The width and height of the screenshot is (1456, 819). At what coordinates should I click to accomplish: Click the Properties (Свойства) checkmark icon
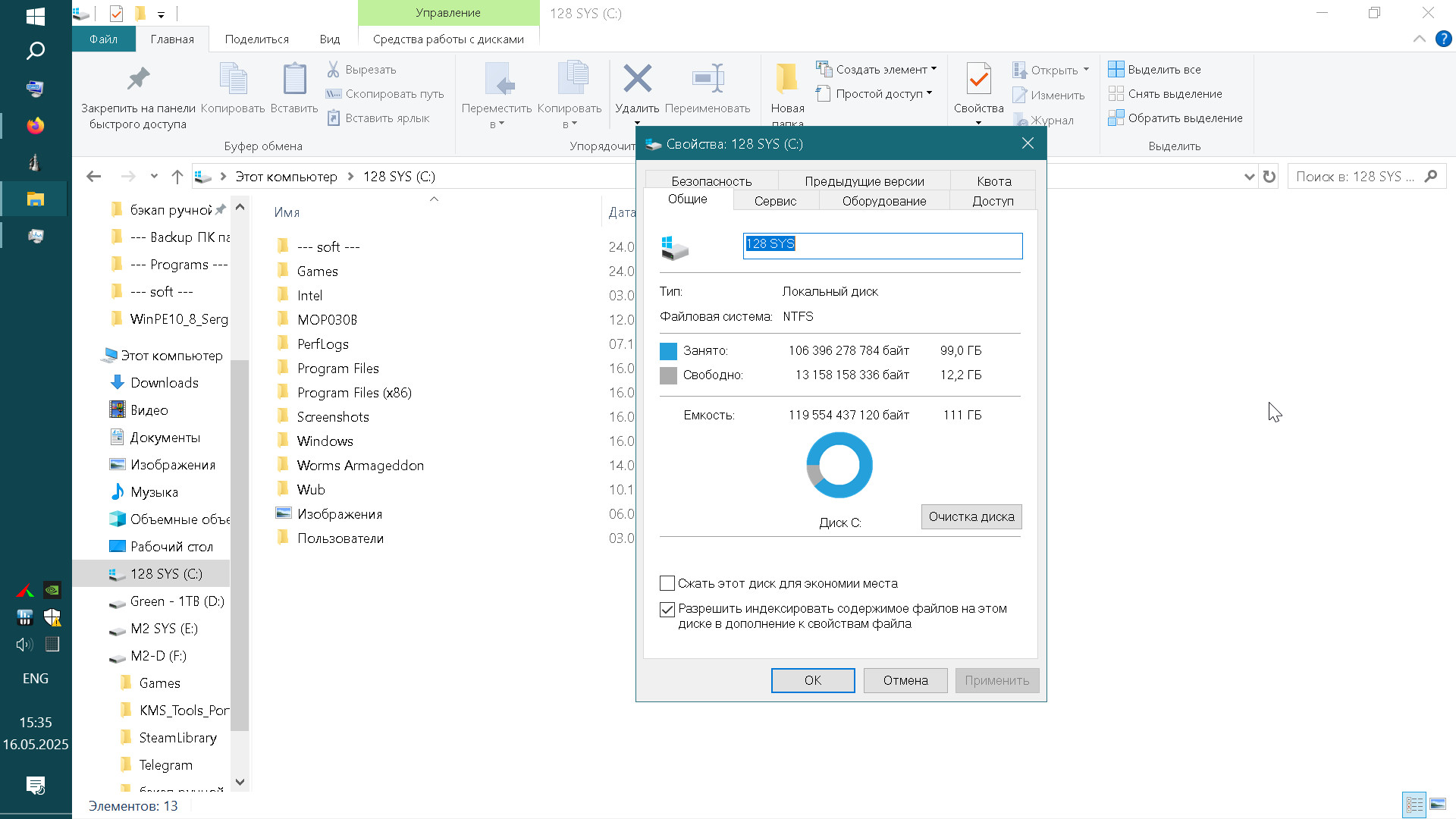coord(978,79)
